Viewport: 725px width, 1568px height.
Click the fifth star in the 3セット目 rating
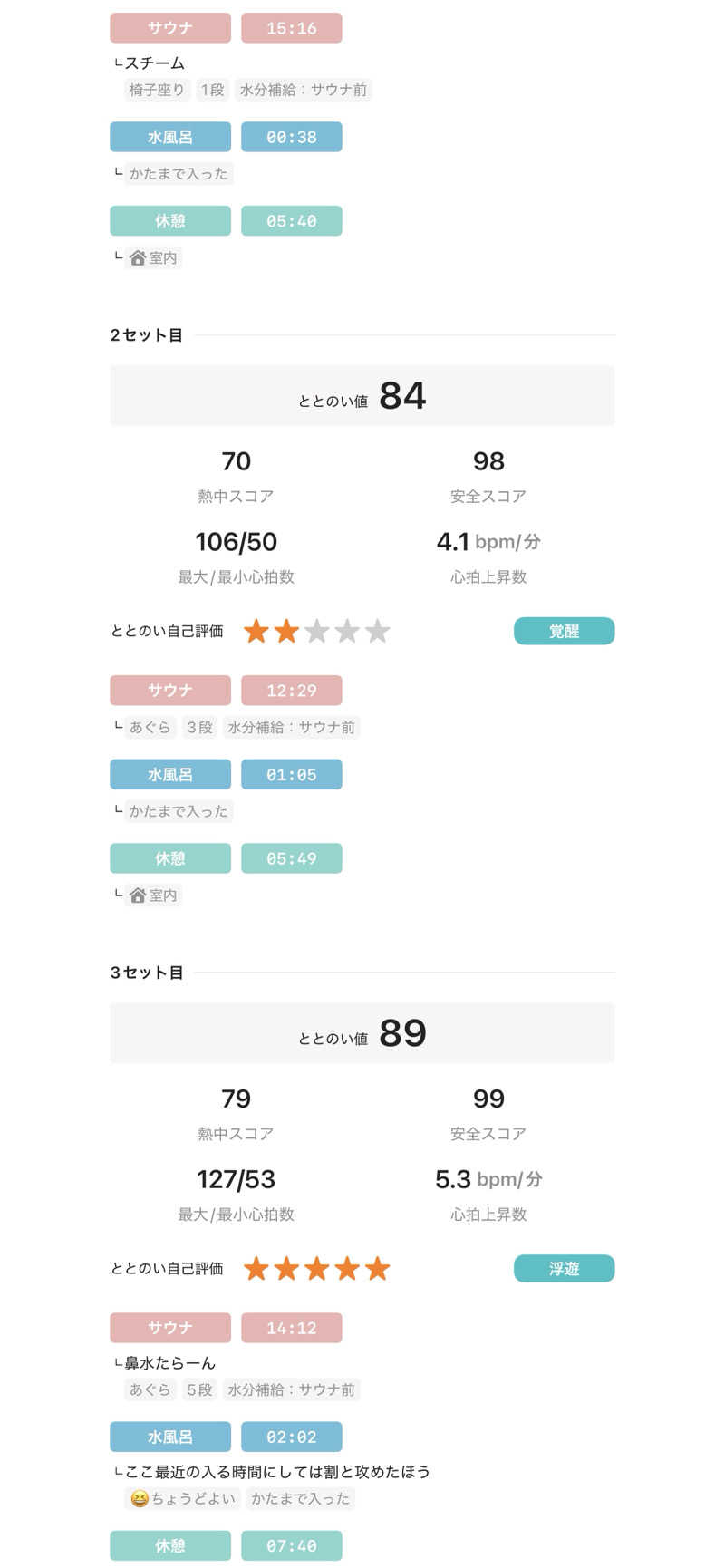point(377,1269)
